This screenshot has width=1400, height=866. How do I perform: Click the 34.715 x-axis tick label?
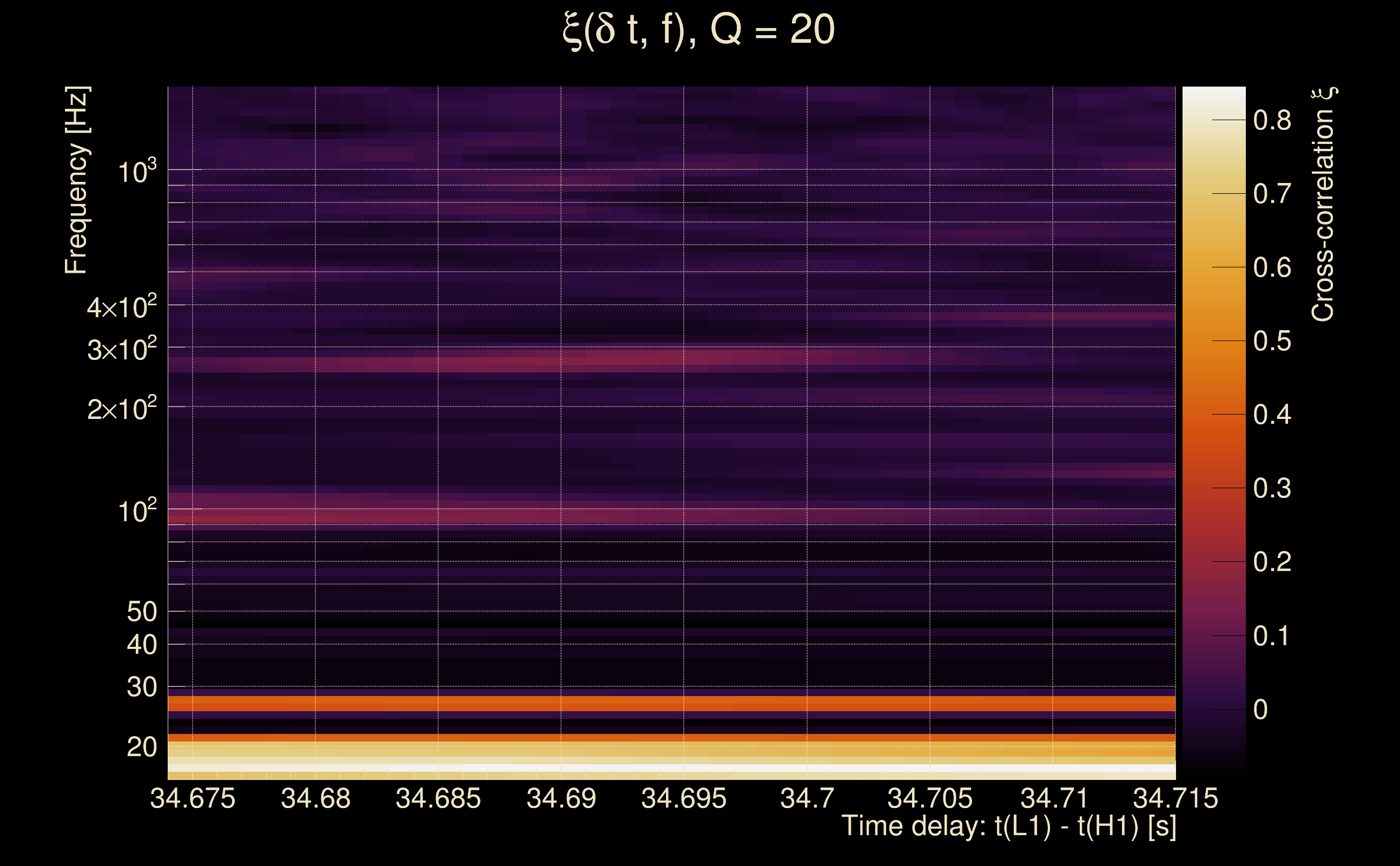click(1175, 798)
